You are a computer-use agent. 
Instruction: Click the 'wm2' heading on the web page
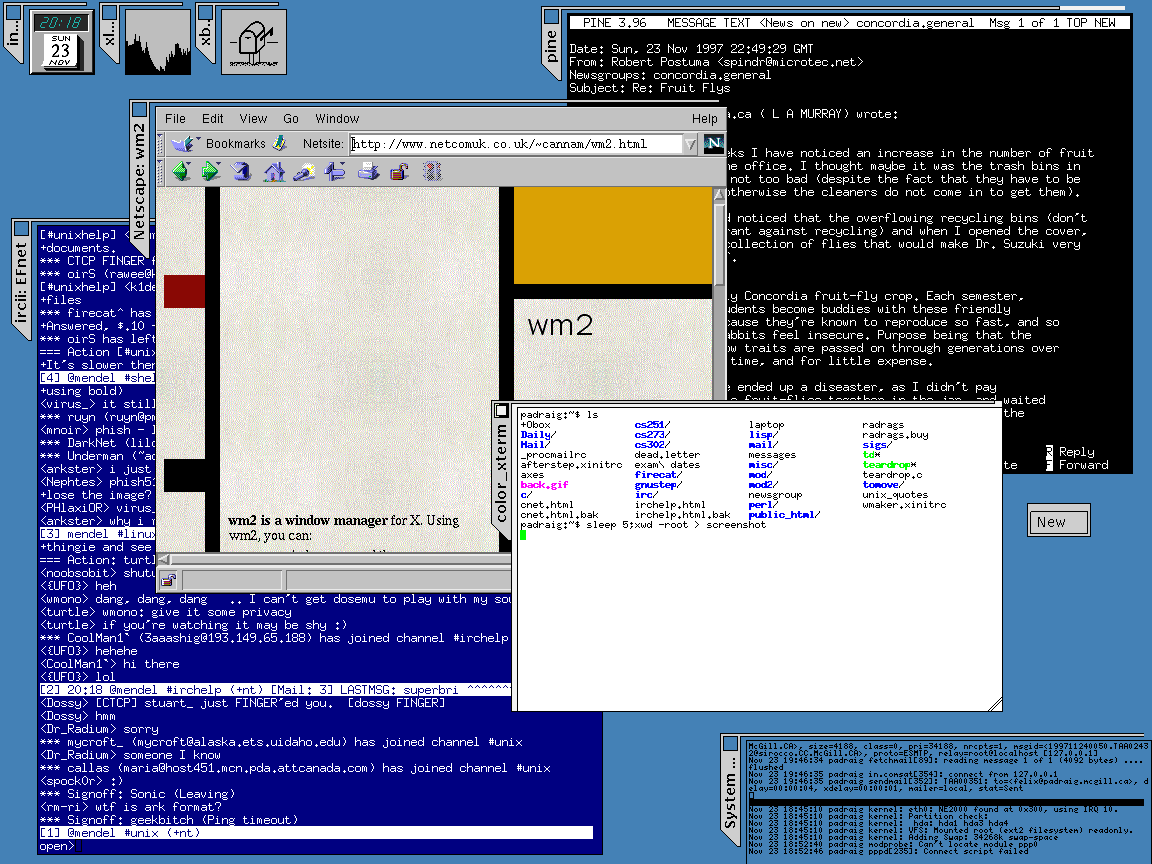click(560, 325)
